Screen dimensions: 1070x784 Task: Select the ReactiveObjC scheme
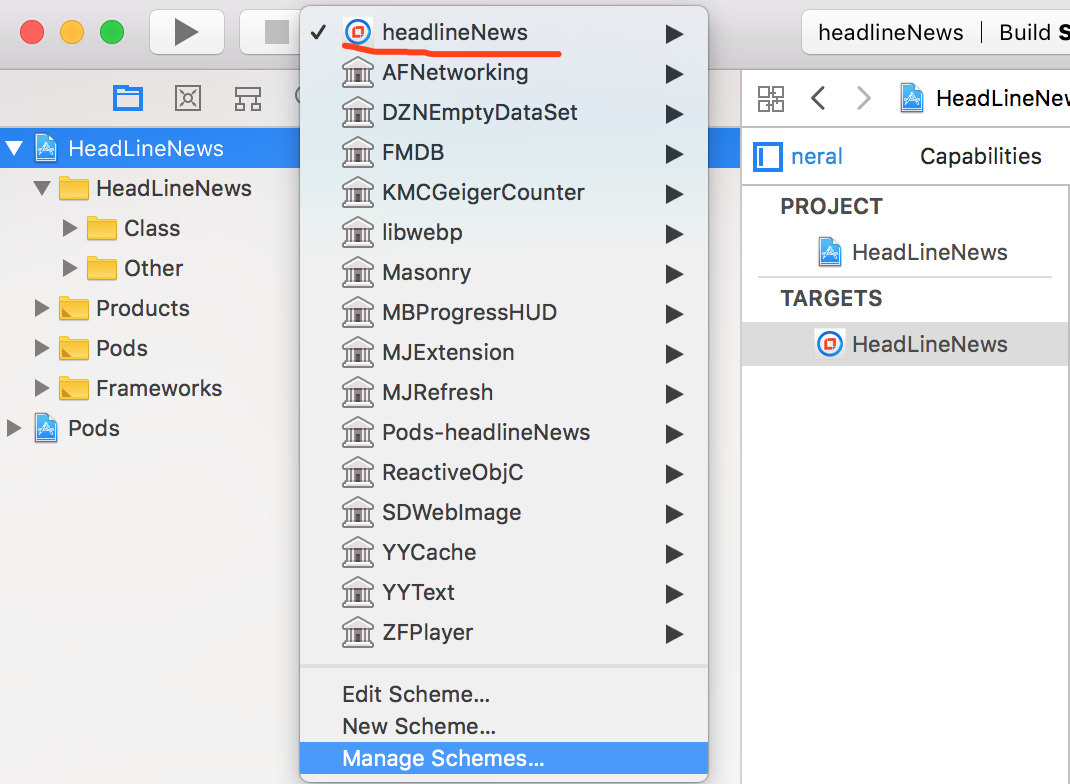coord(504,472)
